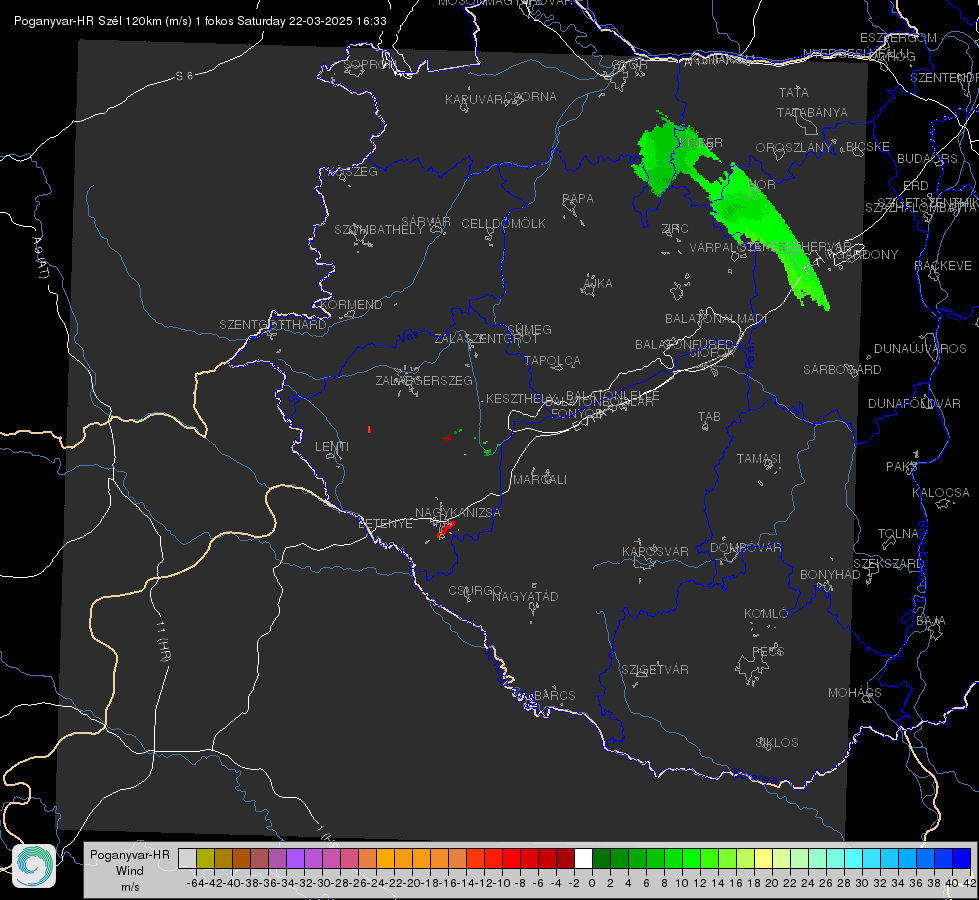Screen dimensions: 979x900
Task: Click the CELLDOMOLK label
Action: [x=503, y=224]
